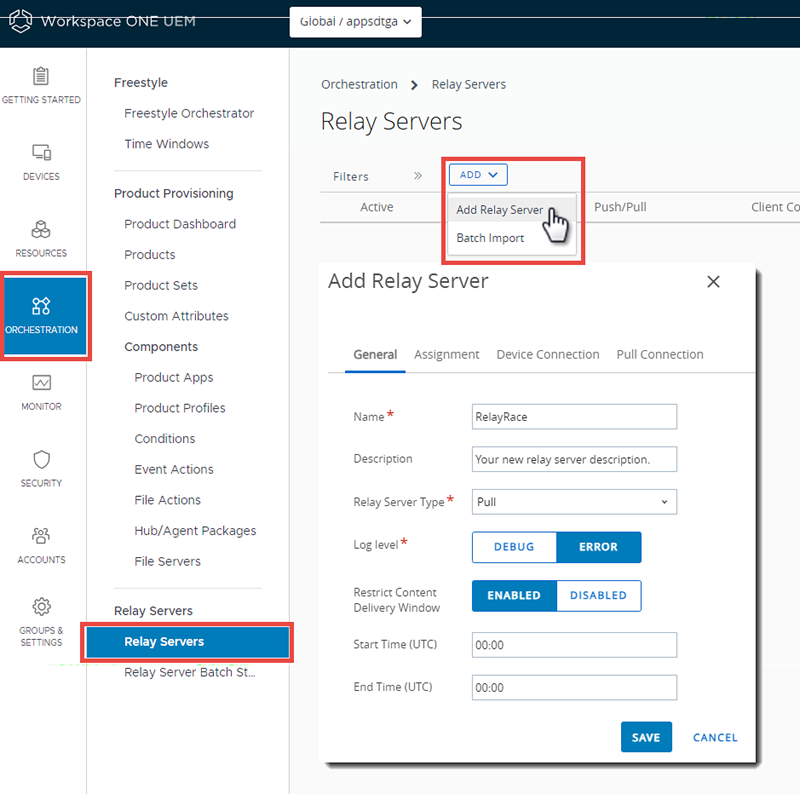Open the Resources cubes icon
800x794 pixels.
point(41,230)
